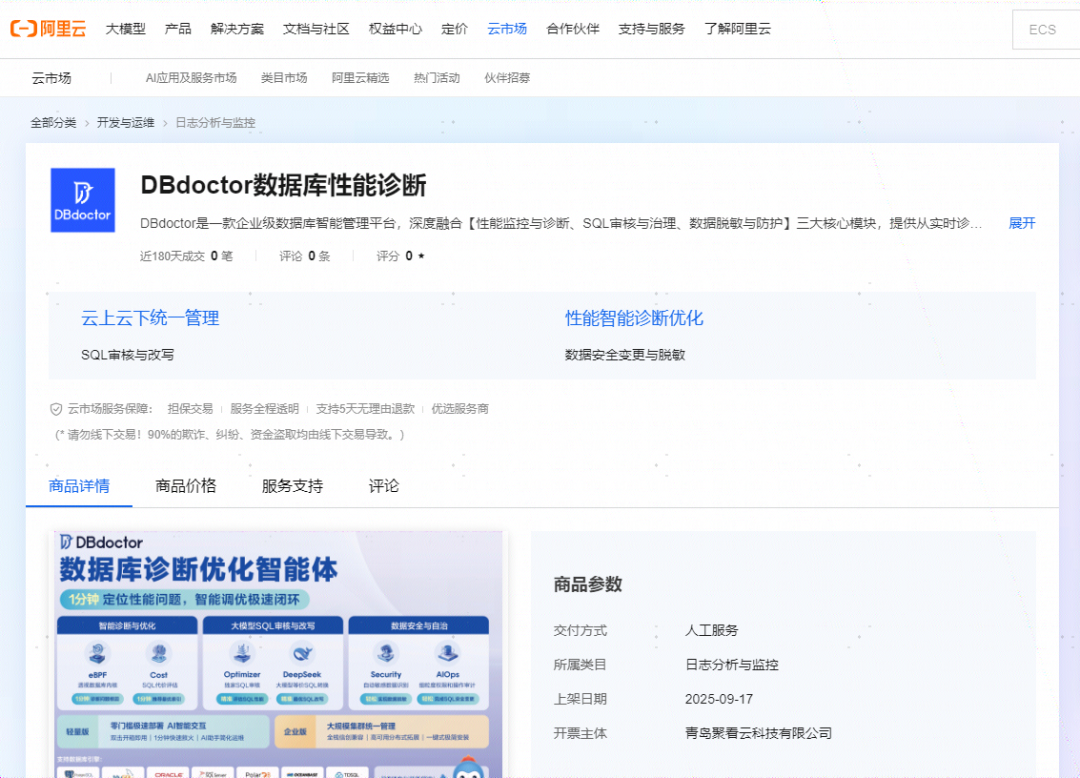Switch to the 评论 tab

coord(384,486)
